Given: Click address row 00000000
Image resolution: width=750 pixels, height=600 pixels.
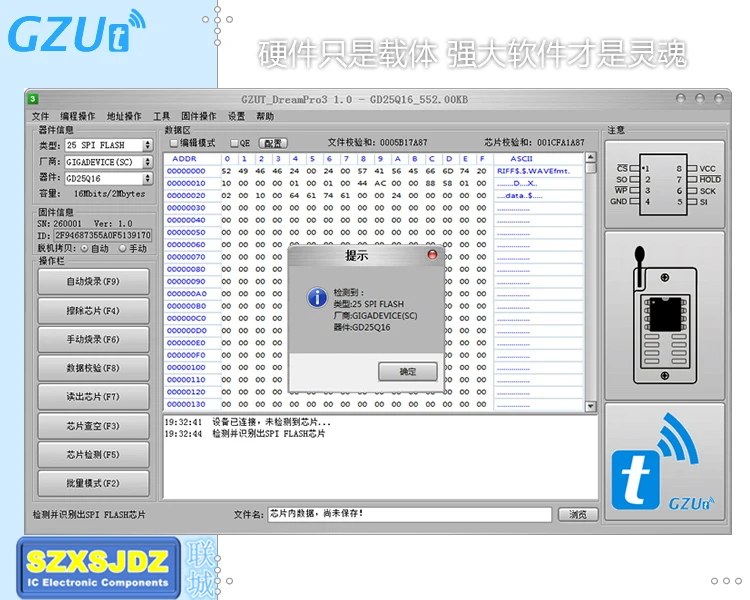Looking at the screenshot, I should pyautogui.click(x=186, y=171).
